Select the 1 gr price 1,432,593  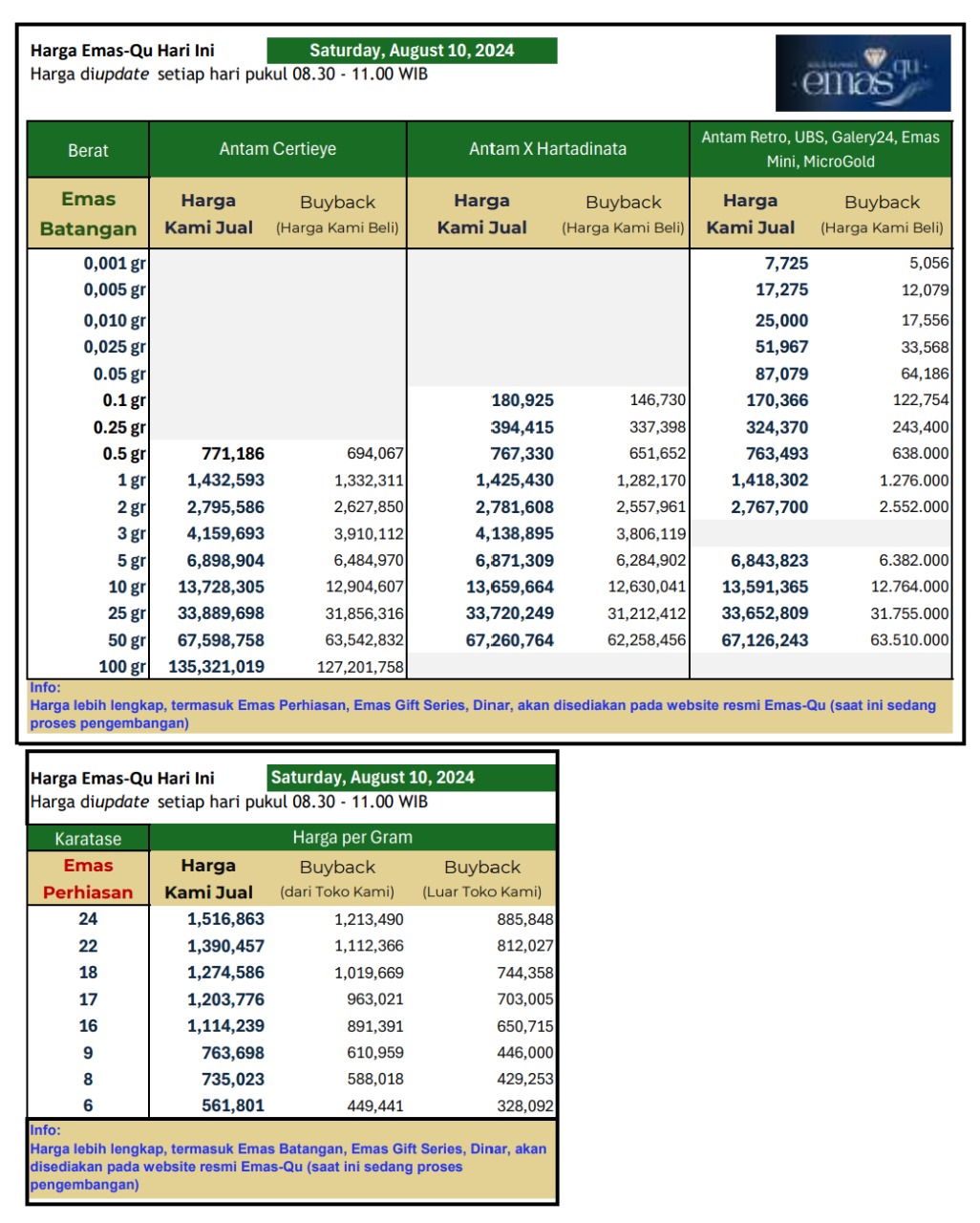(x=225, y=481)
